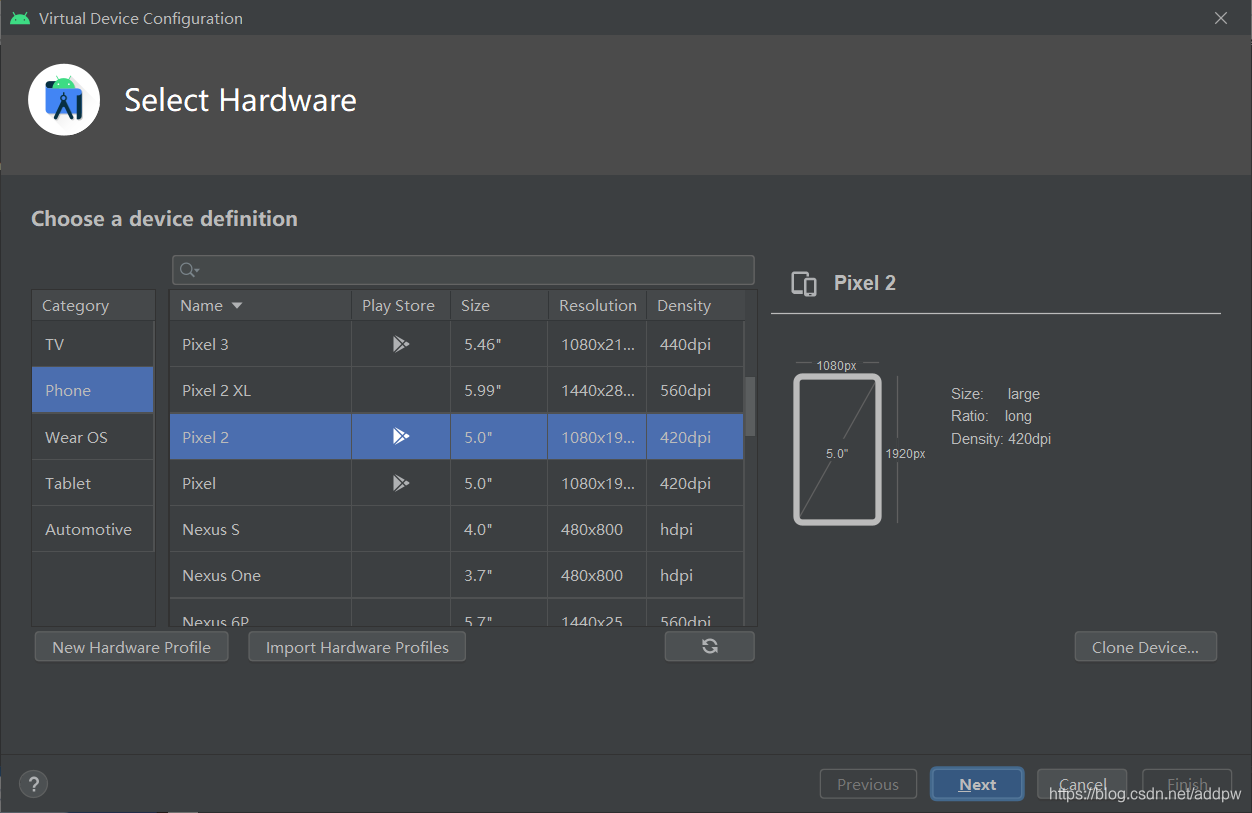Open the help question mark icon
Image resolution: width=1252 pixels, height=813 pixels.
click(x=34, y=785)
